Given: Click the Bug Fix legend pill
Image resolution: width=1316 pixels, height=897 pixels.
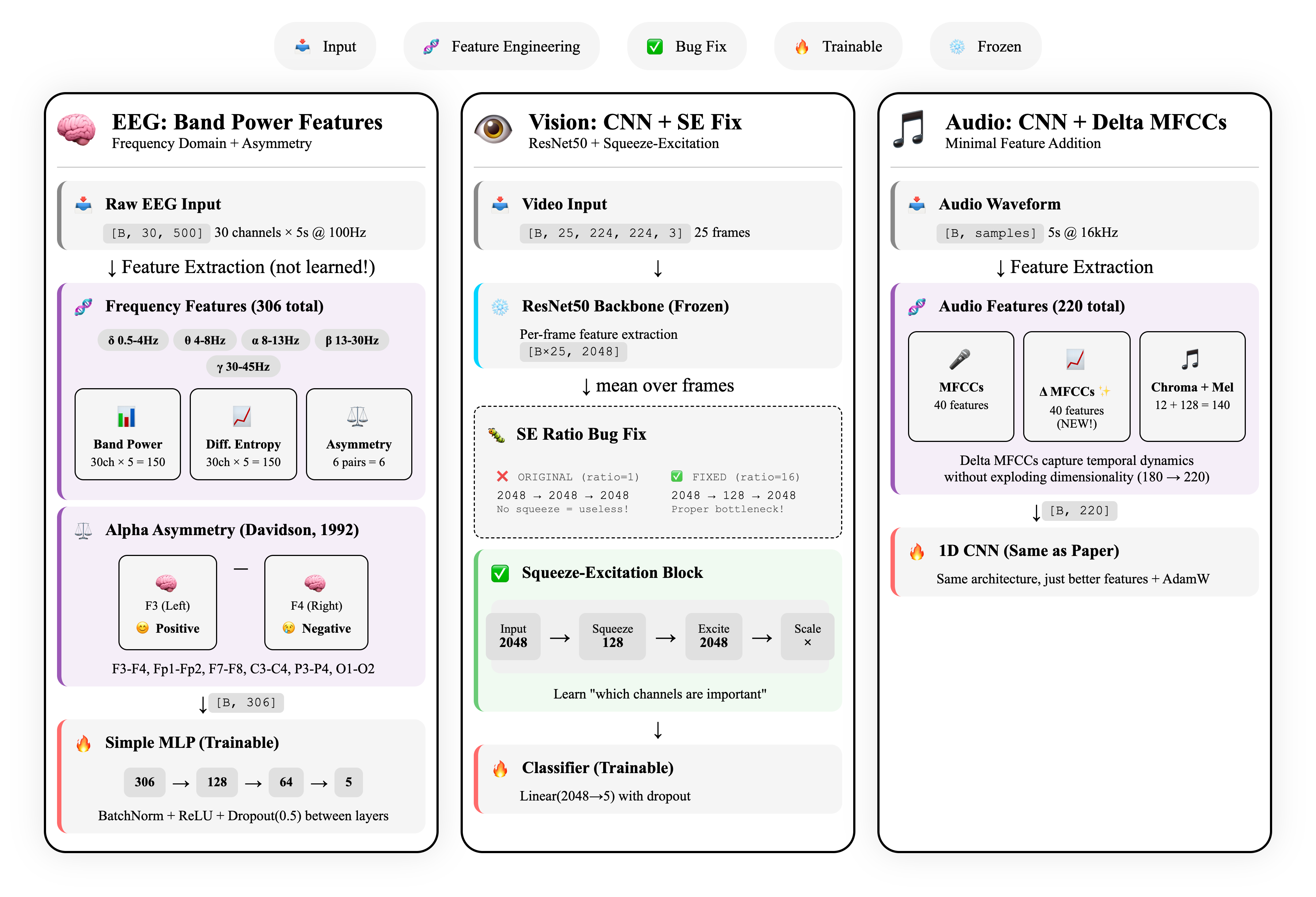Looking at the screenshot, I should [686, 46].
